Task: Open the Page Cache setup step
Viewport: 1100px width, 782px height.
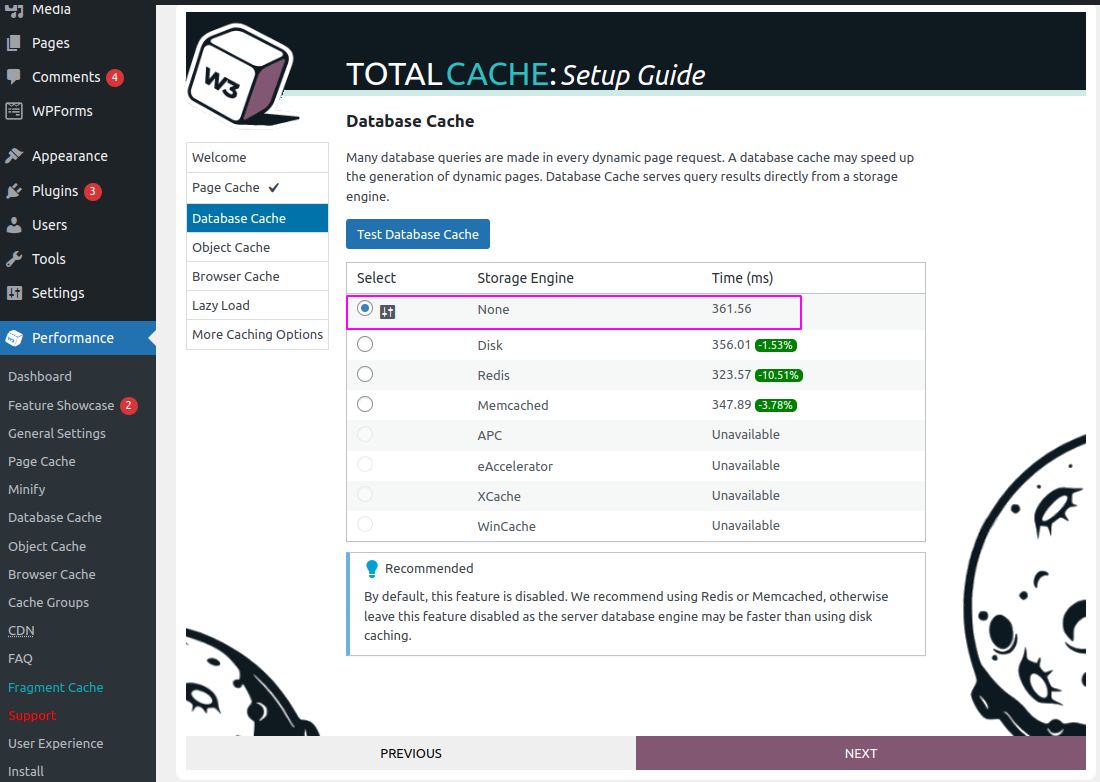Action: click(257, 188)
